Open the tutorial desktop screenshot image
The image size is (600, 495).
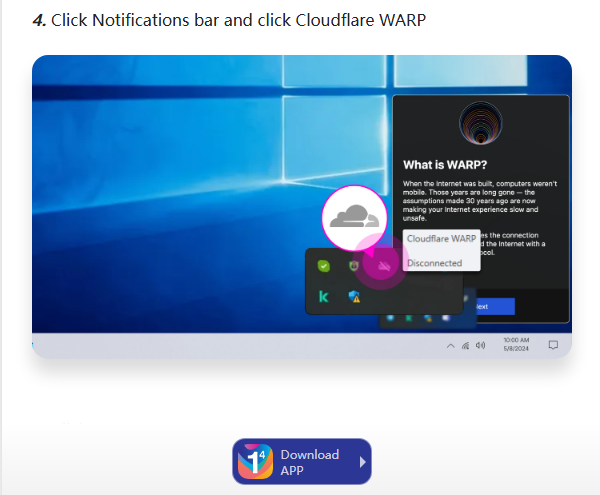click(x=302, y=207)
